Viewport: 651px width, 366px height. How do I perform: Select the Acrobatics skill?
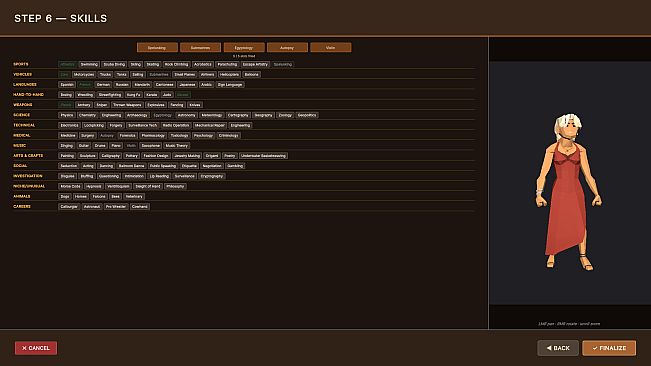point(203,64)
